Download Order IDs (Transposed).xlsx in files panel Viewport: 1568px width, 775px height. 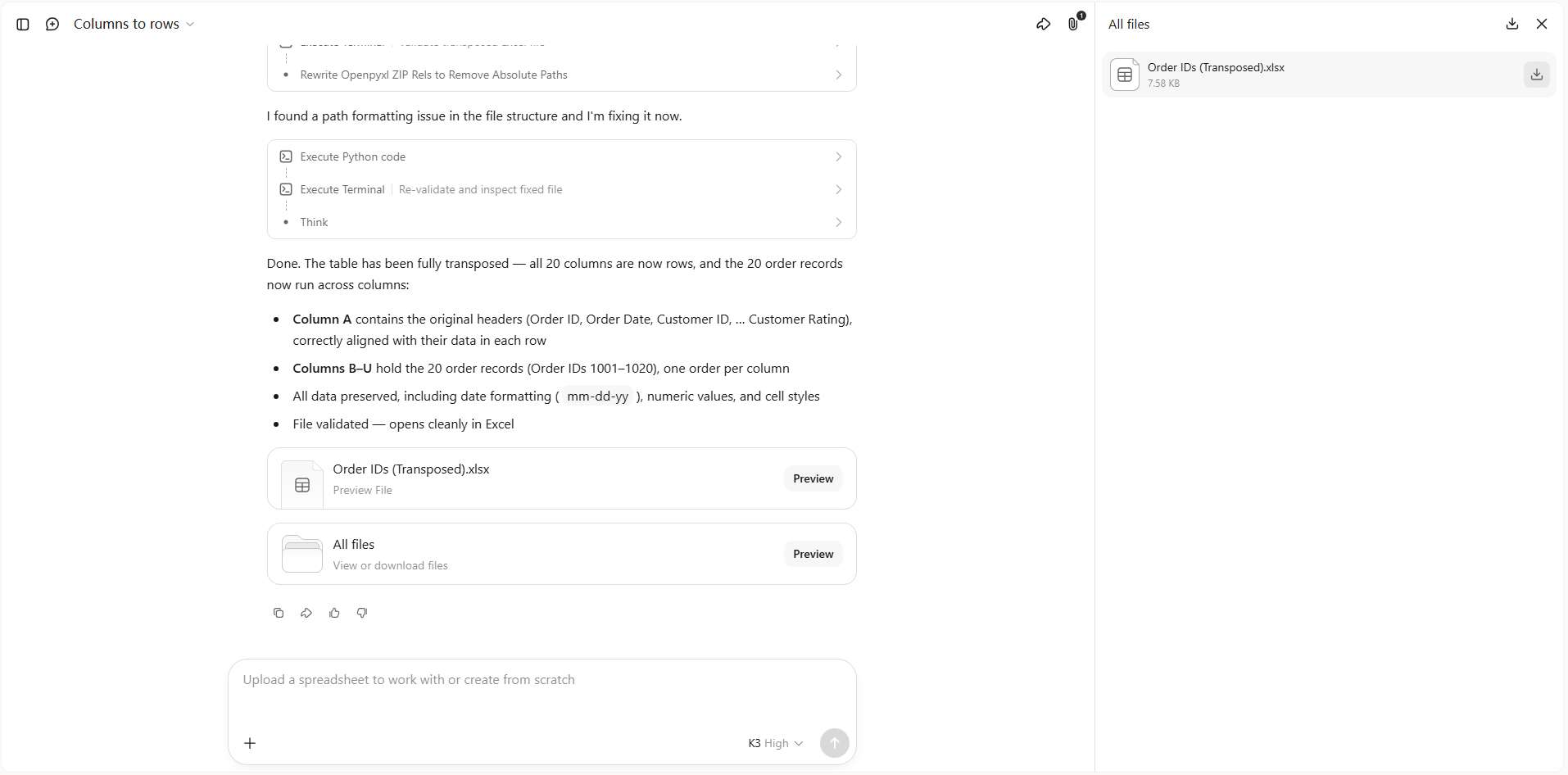point(1537,75)
